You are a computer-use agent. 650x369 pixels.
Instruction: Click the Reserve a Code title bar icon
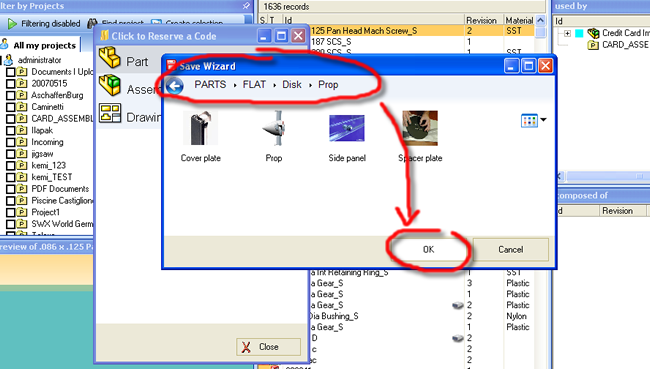pos(104,36)
